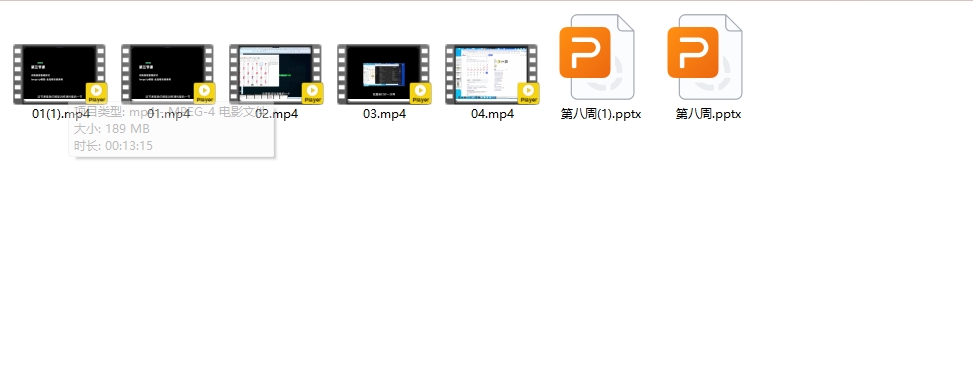Select the 03.mp4 video thumbnail
This screenshot has height=368, width=973.
point(383,74)
